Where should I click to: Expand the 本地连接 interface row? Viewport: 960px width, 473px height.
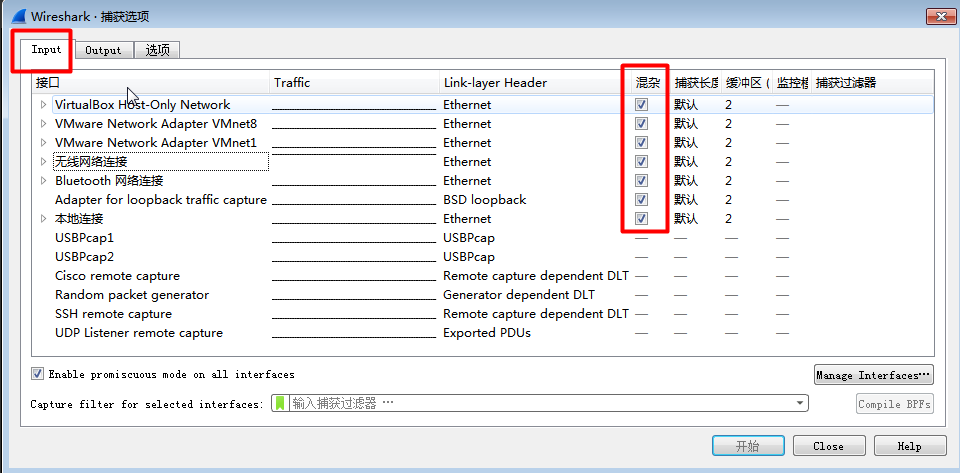(x=43, y=218)
